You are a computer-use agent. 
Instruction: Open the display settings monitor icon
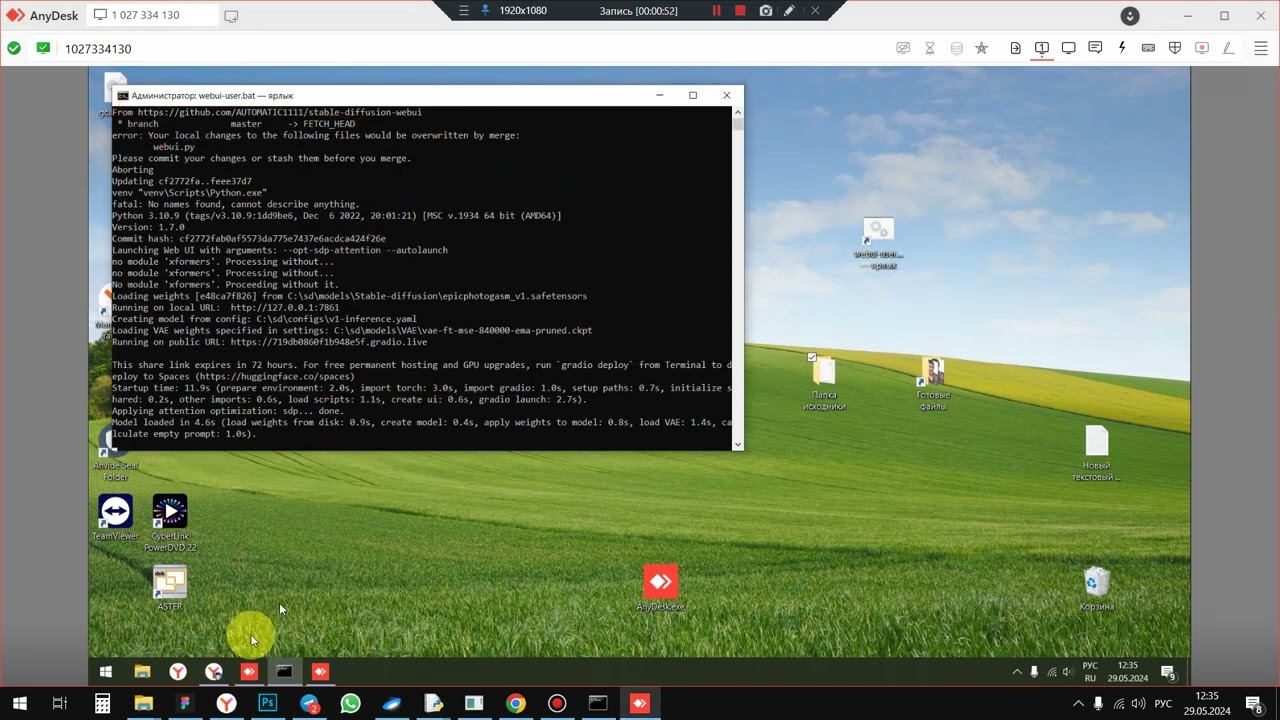point(1069,48)
